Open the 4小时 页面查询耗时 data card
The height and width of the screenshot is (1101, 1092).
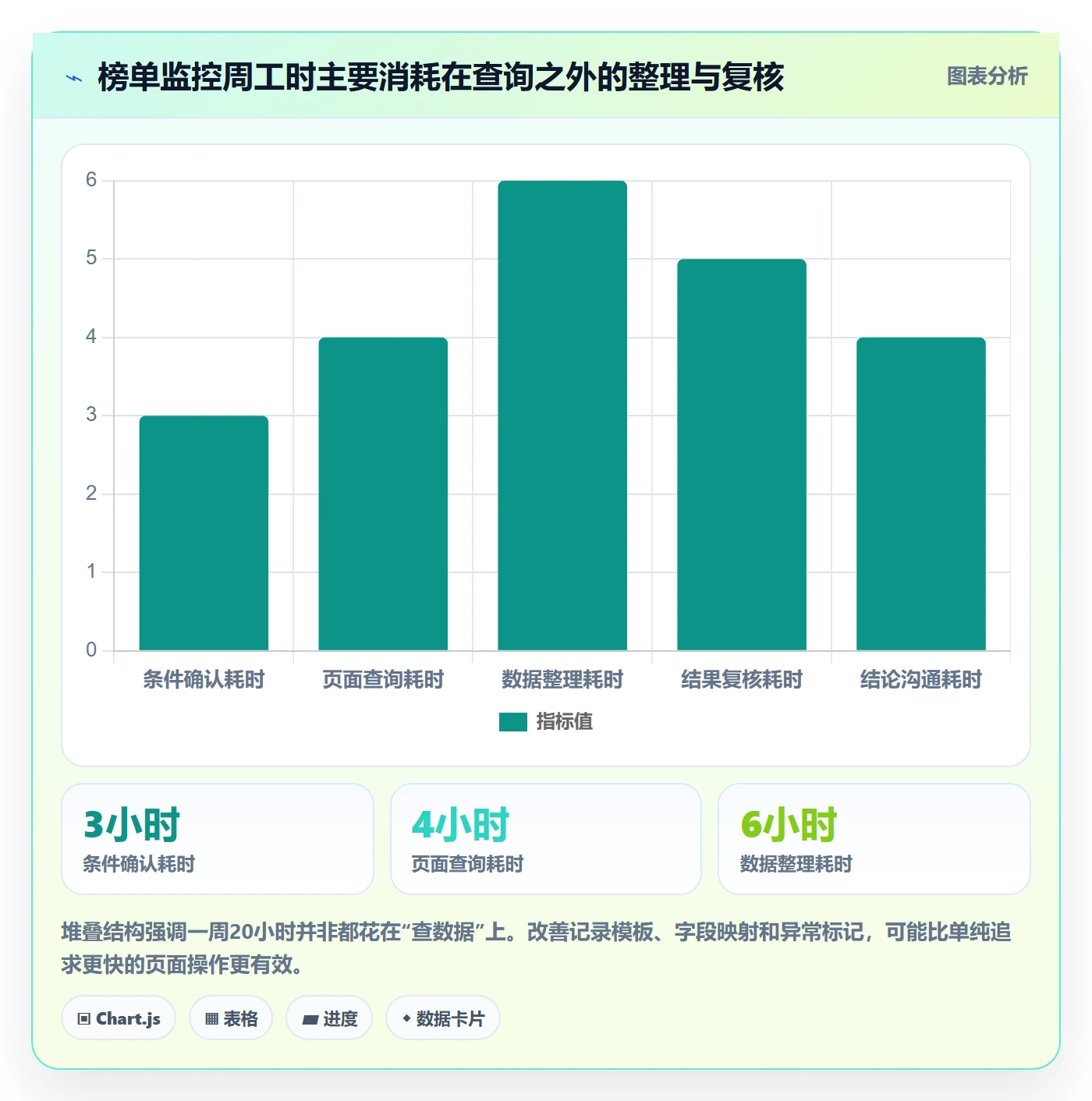click(x=546, y=839)
